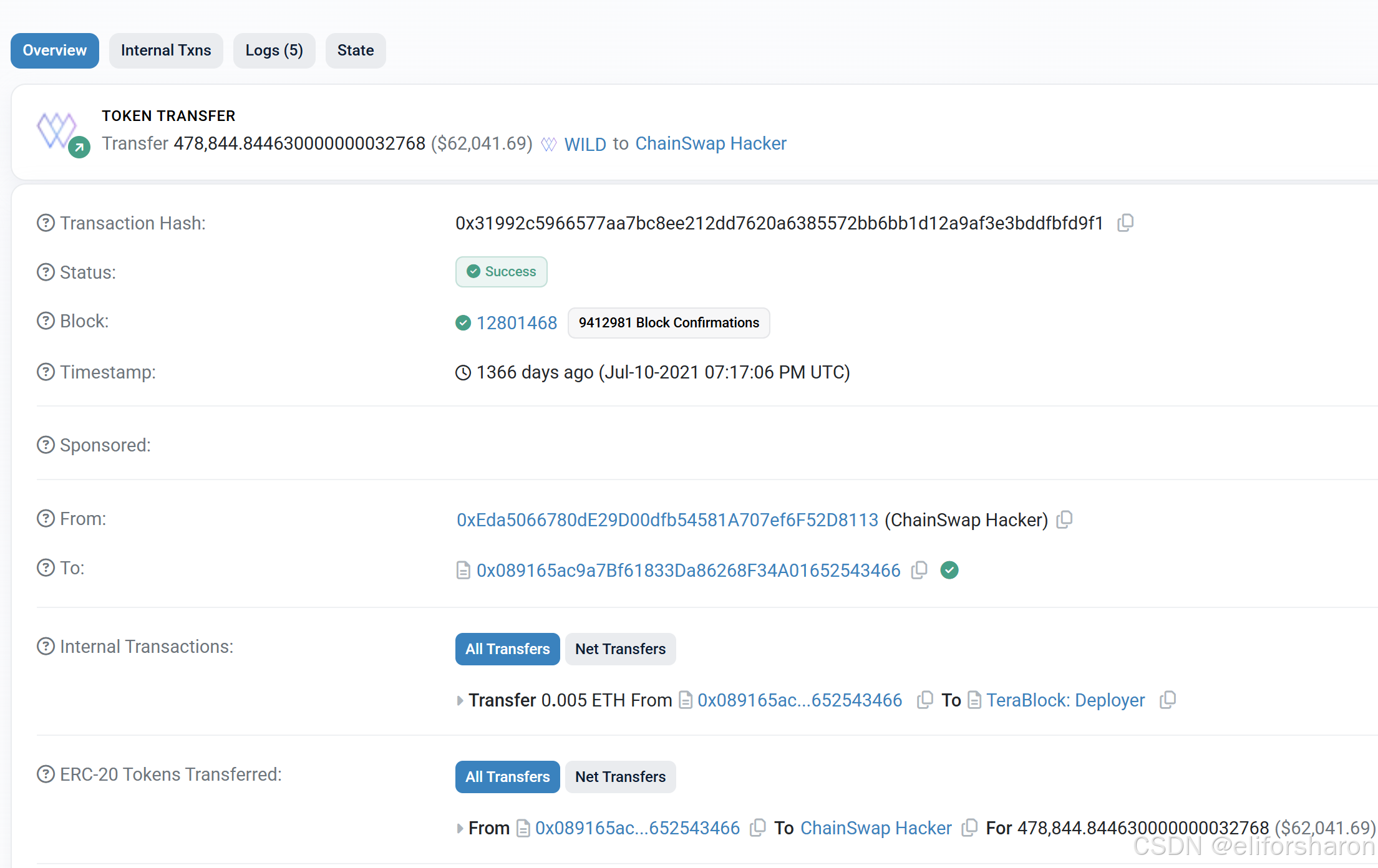The image size is (1378, 868).
Task: Click the Success status badge
Action: pos(501,272)
